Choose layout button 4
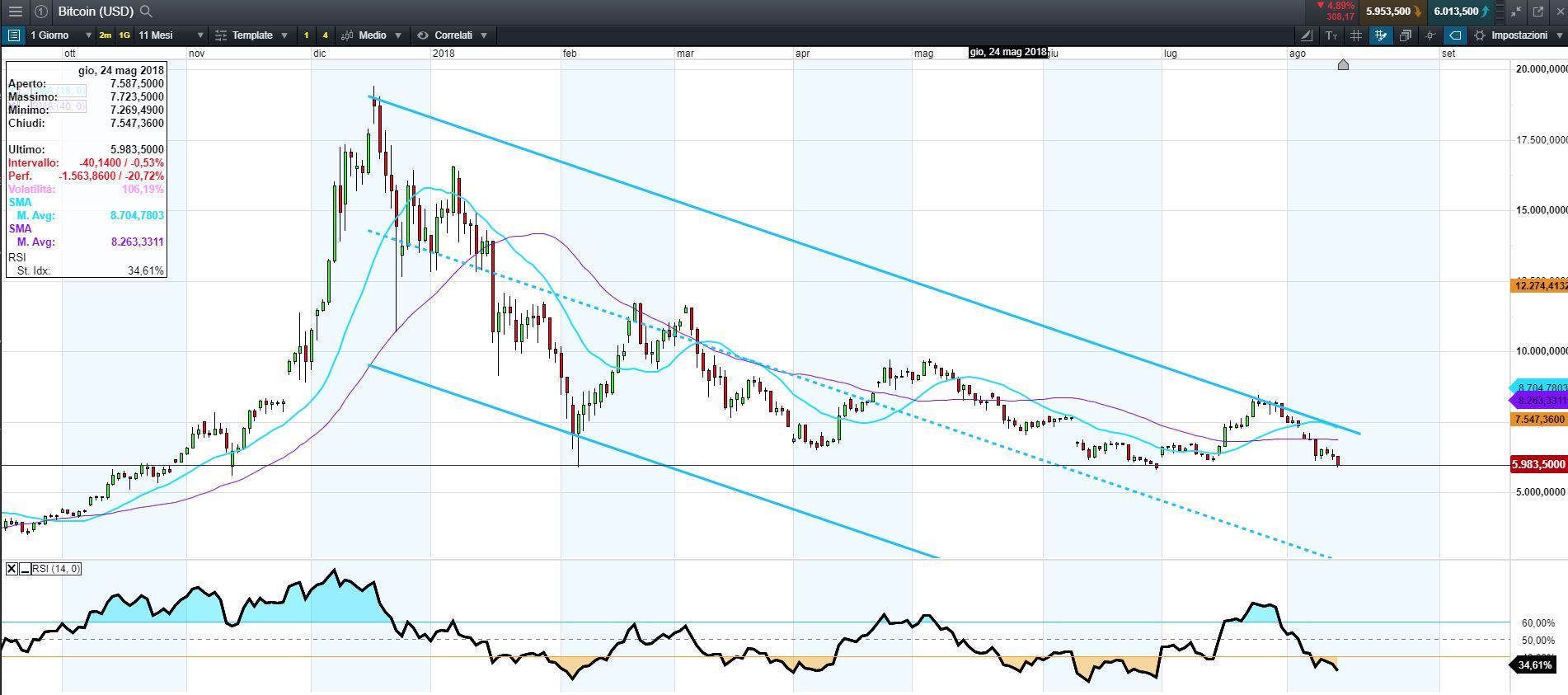 coord(325,35)
